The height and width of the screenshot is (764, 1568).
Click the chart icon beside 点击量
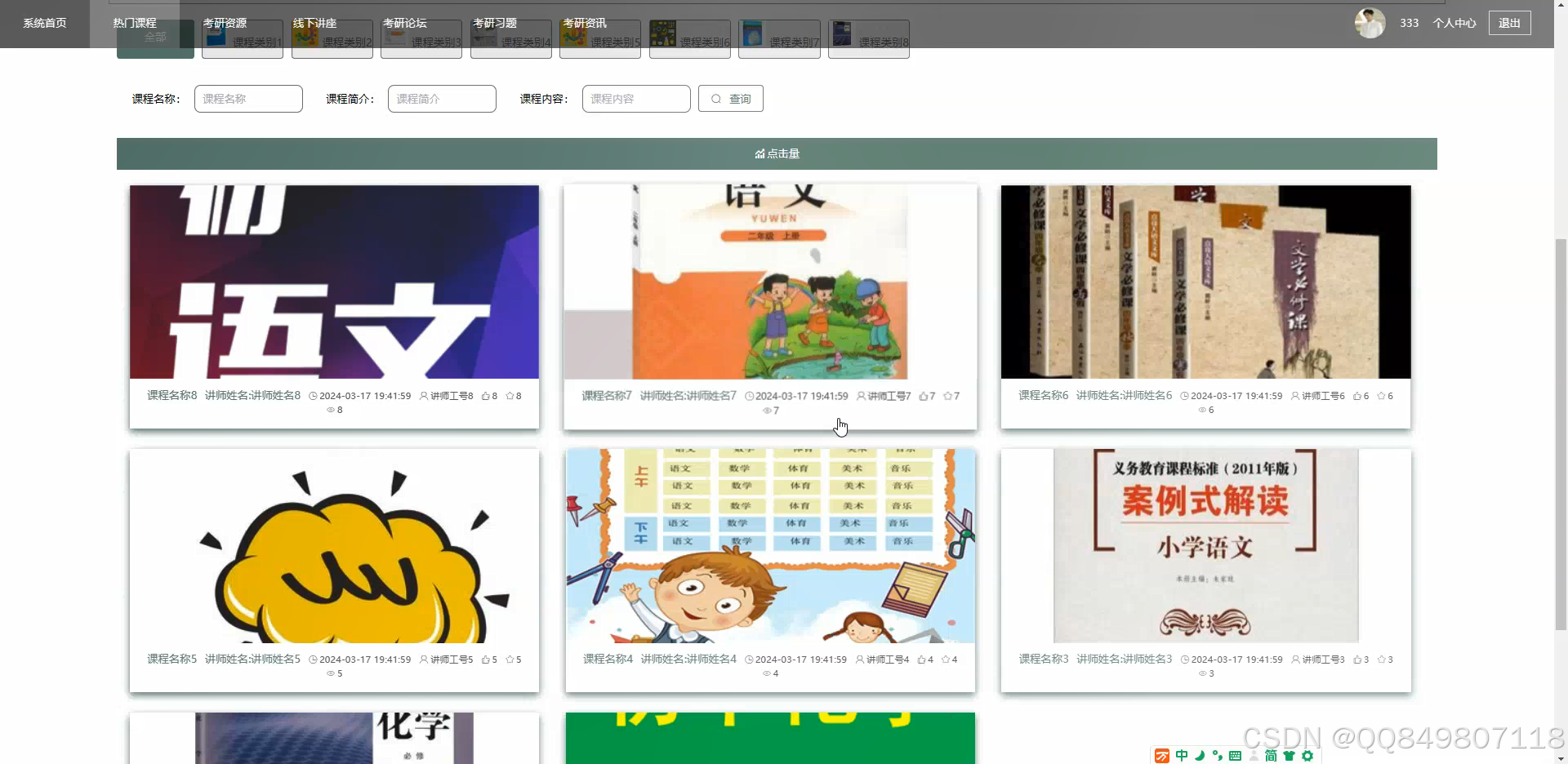point(759,153)
